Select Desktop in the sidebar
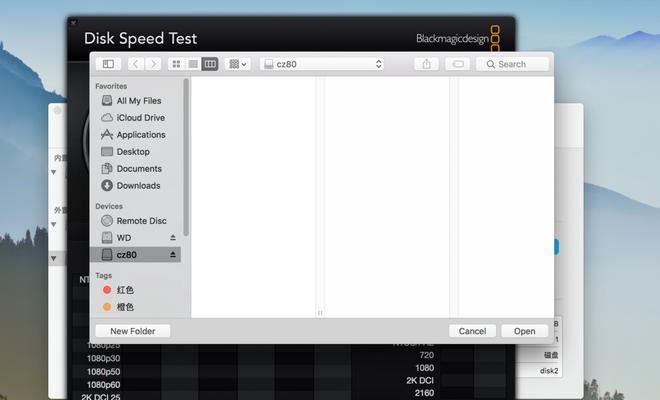The image size is (660, 400). pos(133,152)
